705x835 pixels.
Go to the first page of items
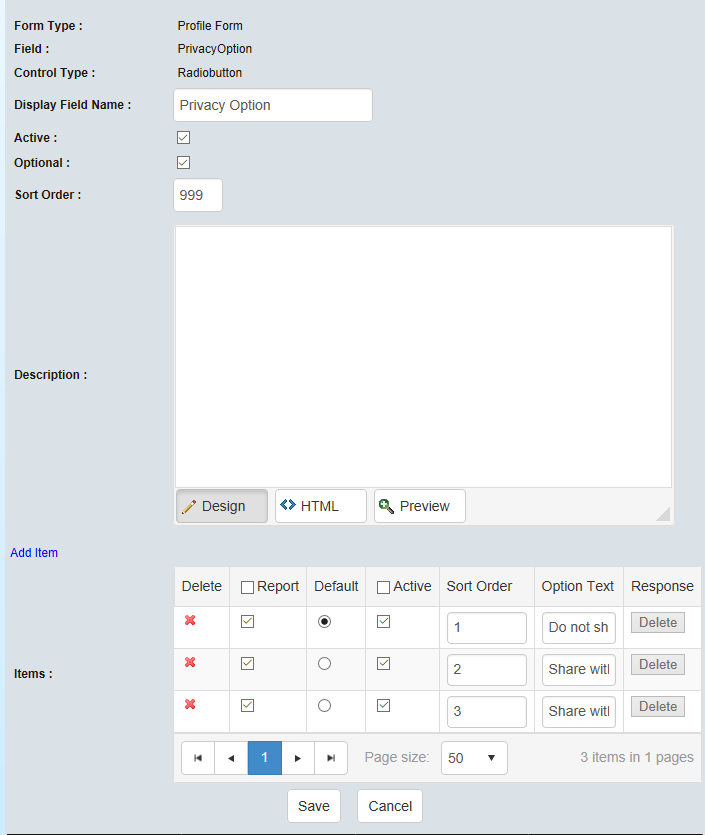click(198, 758)
